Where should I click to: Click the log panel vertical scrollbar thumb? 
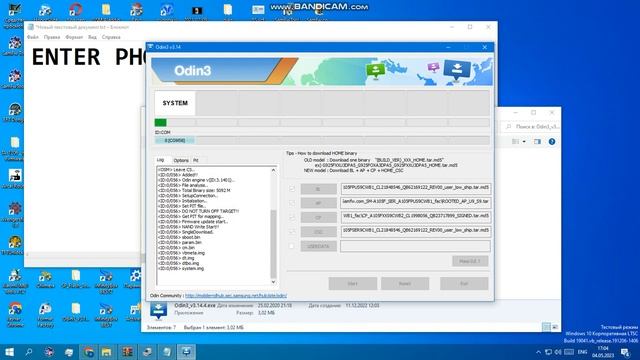pyautogui.click(x=273, y=243)
